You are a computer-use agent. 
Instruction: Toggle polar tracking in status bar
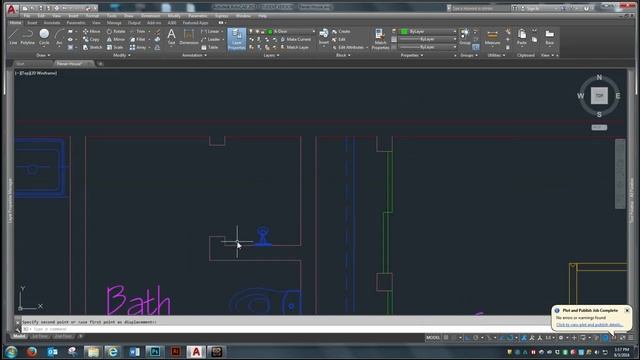[476, 338]
